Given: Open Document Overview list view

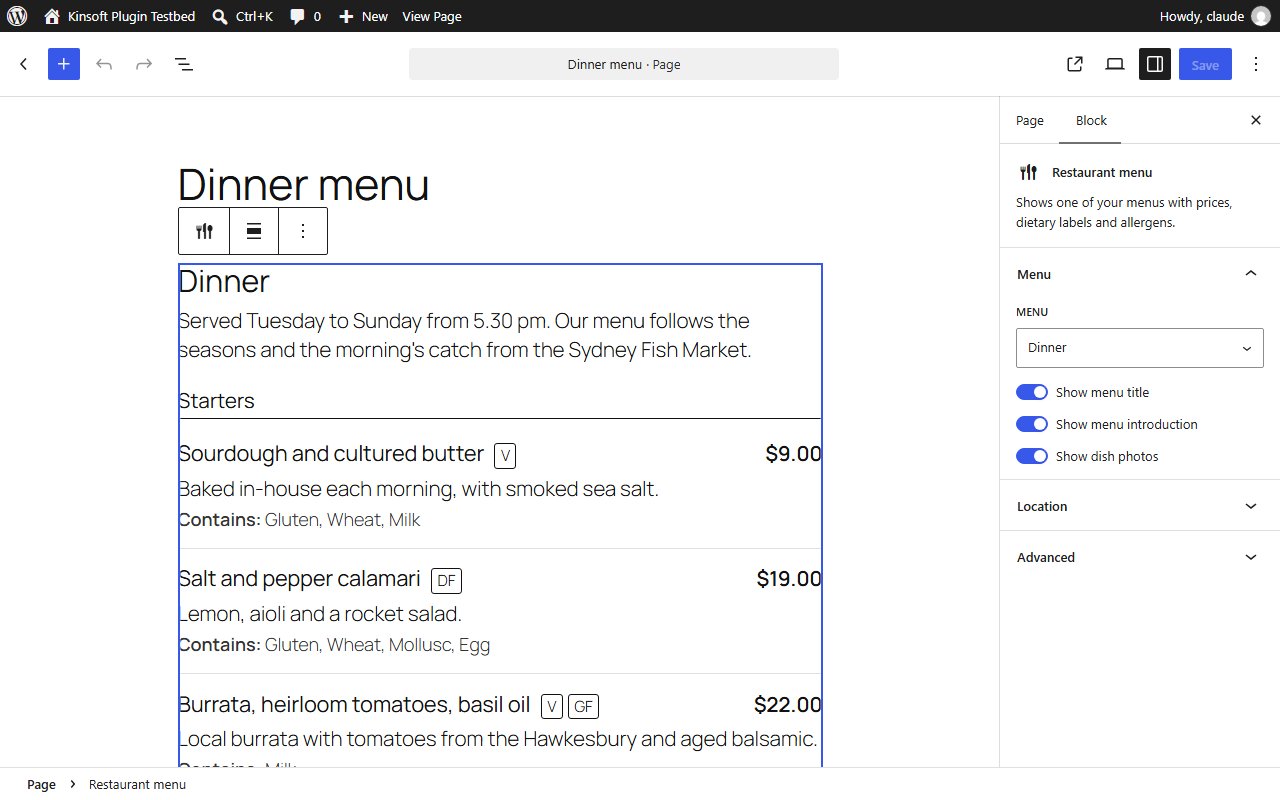Looking at the screenshot, I should click(184, 64).
